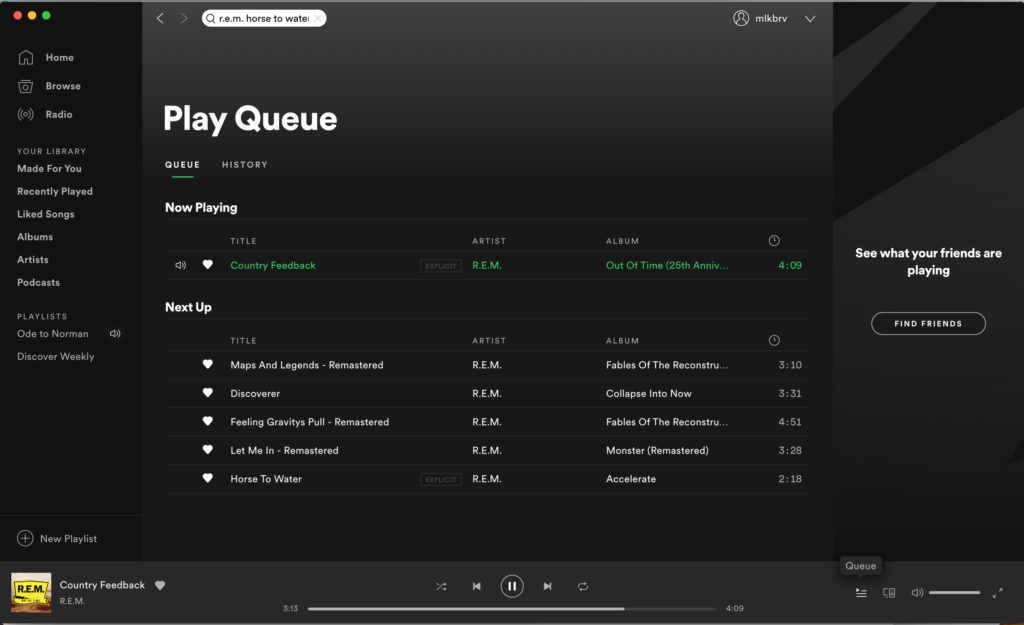Pause the current song
This screenshot has width=1024, height=625.
point(512,586)
